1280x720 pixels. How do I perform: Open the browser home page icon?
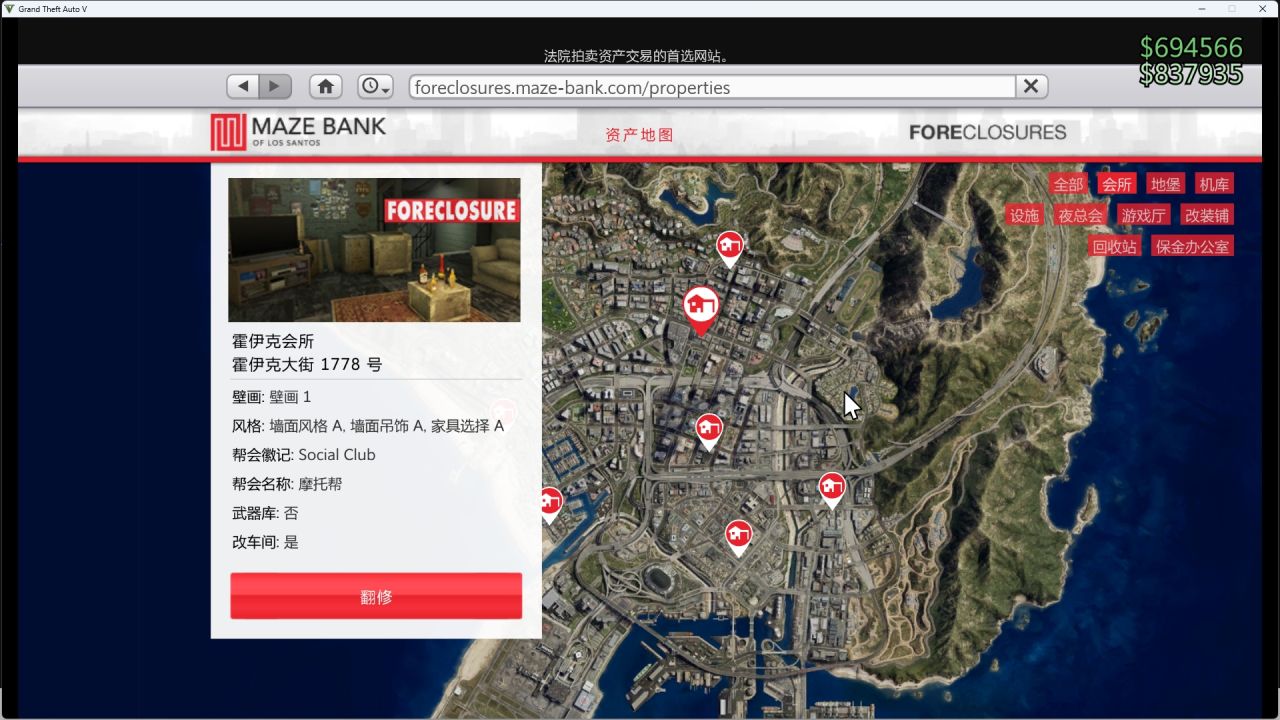coord(326,86)
